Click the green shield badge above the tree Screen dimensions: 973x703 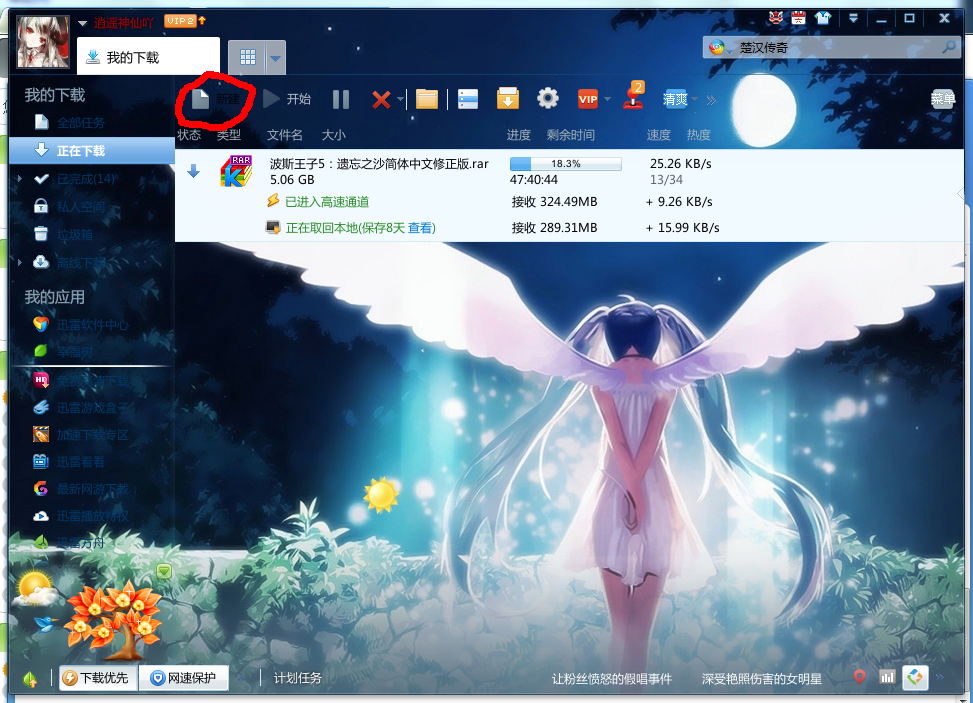tap(164, 571)
